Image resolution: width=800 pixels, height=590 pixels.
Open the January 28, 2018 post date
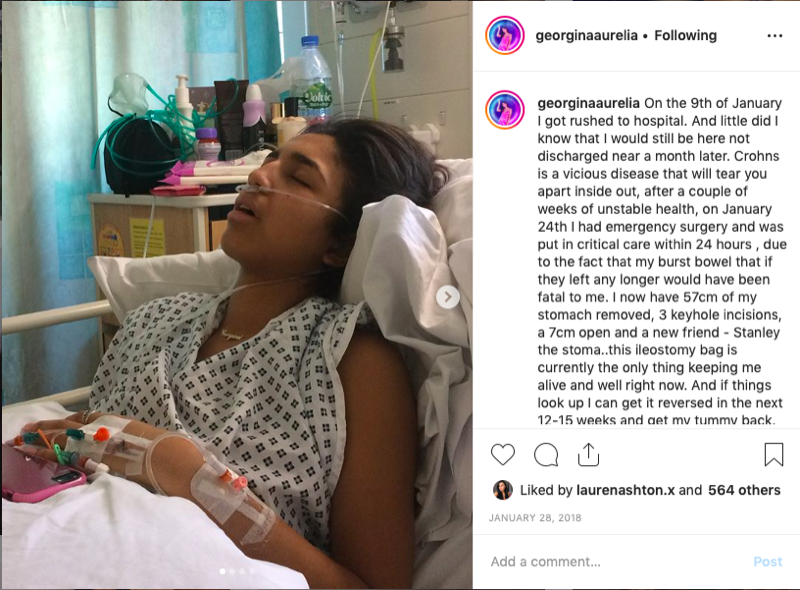[x=535, y=518]
